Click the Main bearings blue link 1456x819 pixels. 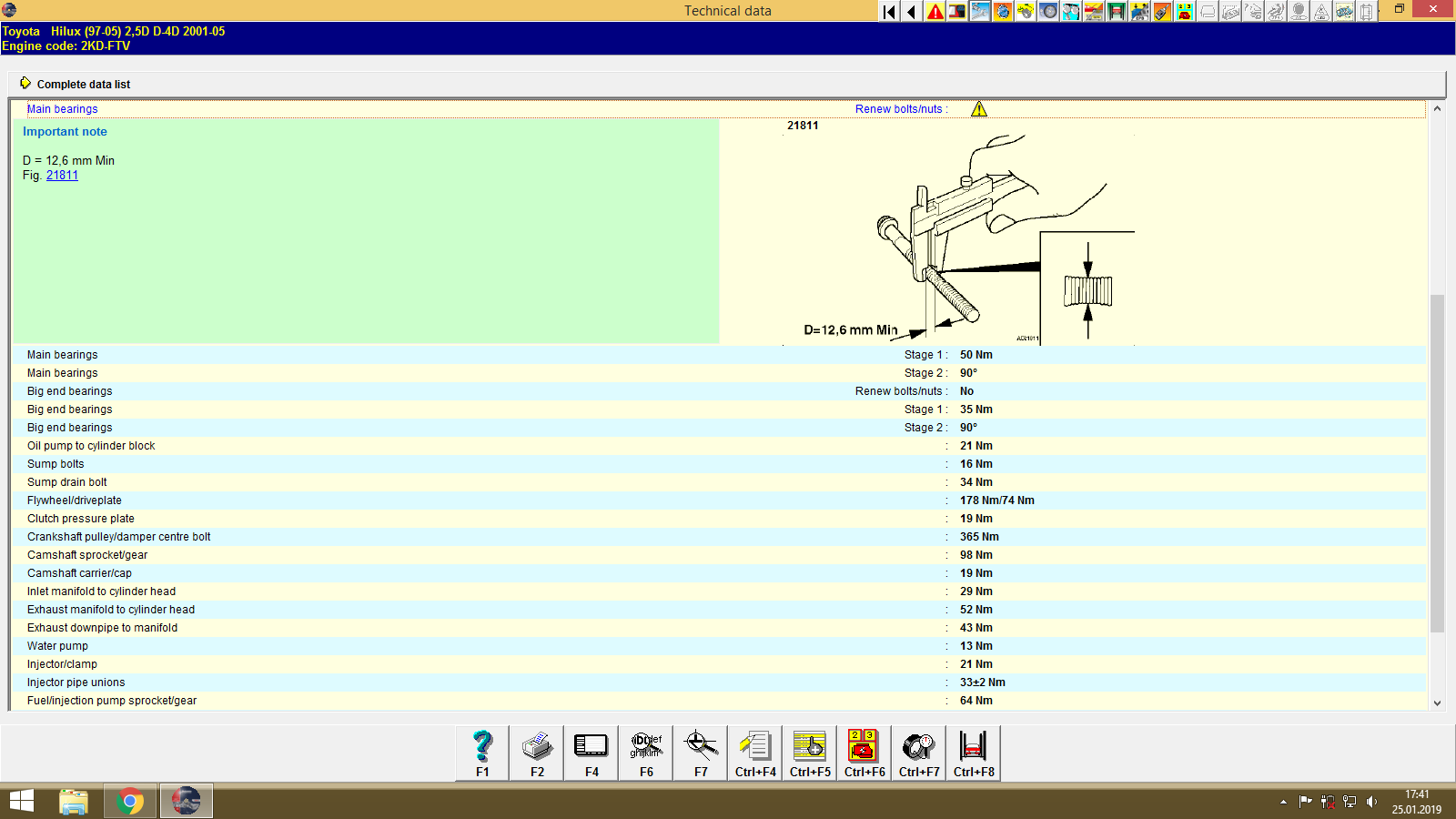63,108
